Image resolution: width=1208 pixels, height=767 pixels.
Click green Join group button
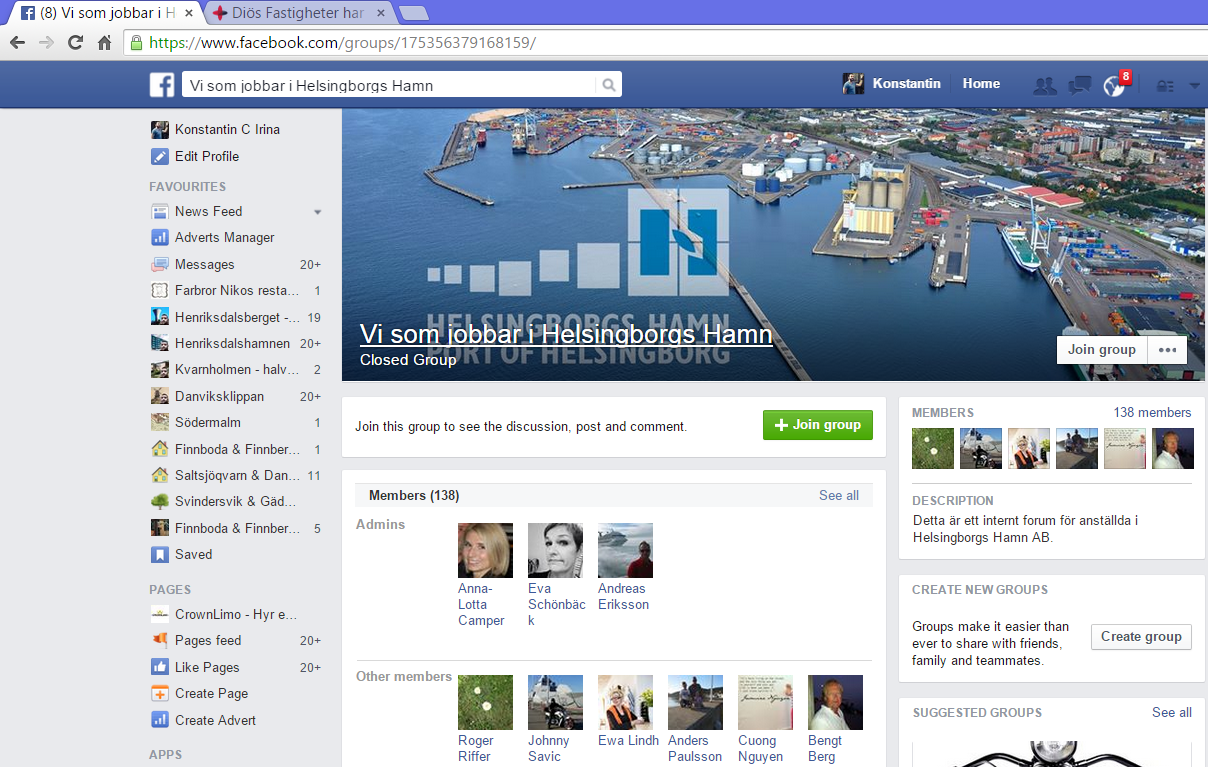817,425
